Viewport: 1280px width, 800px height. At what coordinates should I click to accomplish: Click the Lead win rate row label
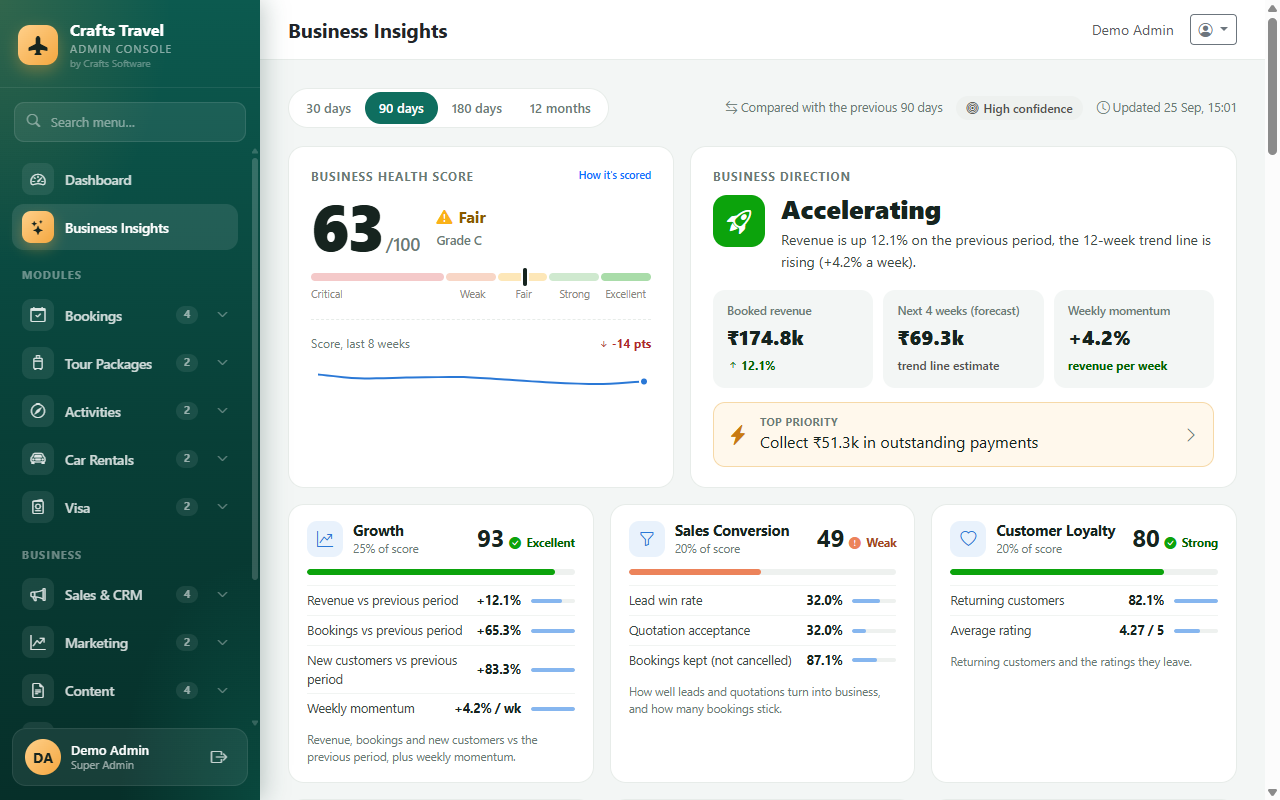click(x=666, y=601)
